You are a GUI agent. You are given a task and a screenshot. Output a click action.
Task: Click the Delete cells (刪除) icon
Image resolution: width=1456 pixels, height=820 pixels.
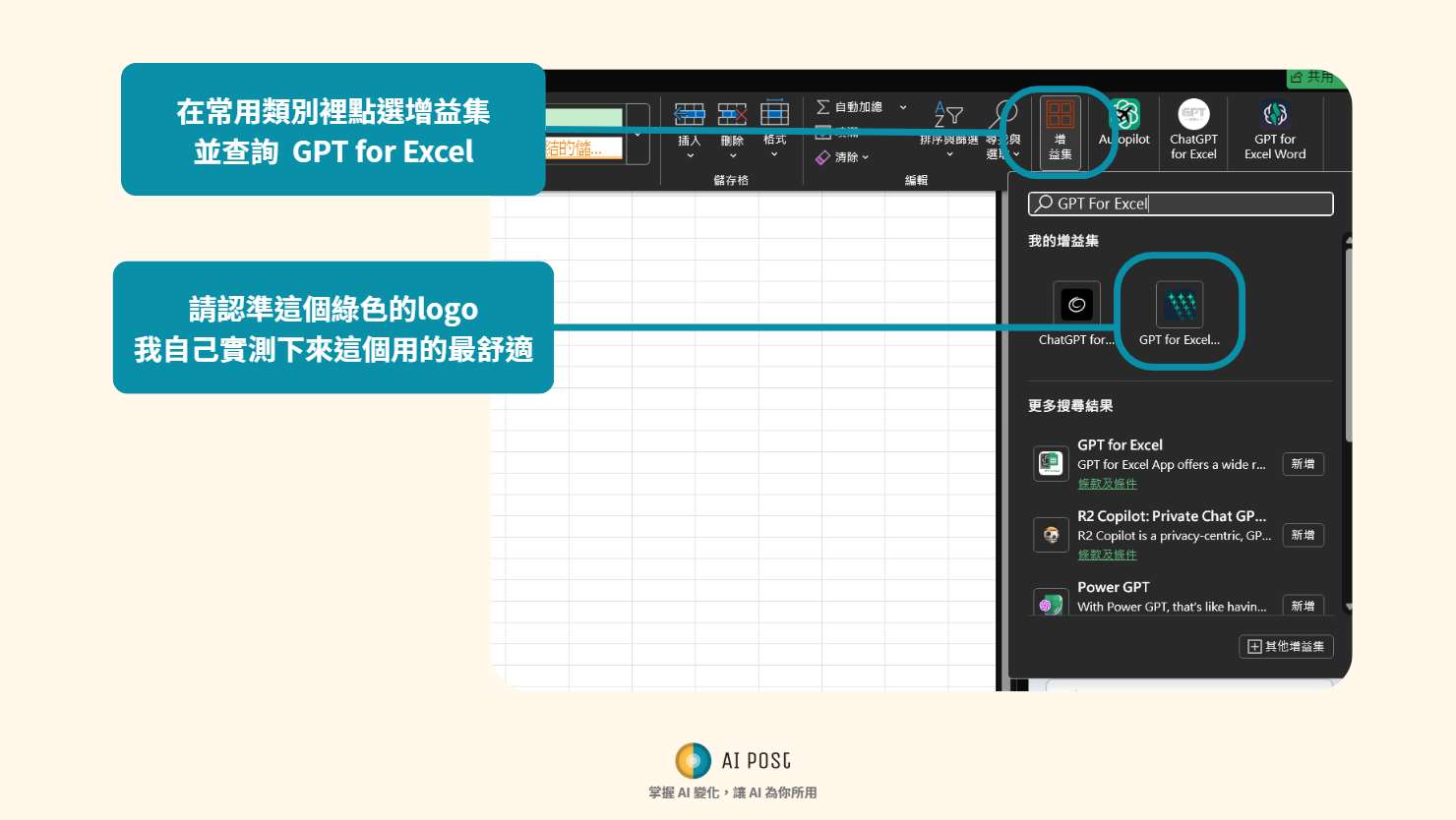tap(732, 114)
